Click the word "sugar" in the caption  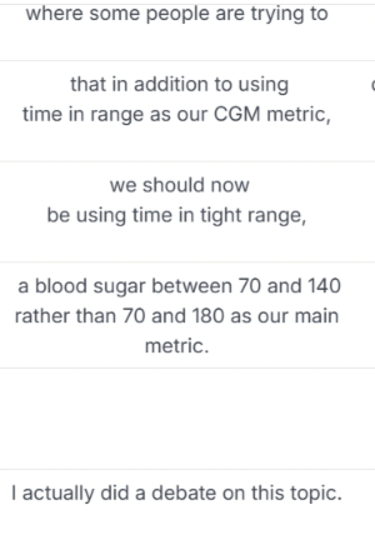click(x=119, y=287)
